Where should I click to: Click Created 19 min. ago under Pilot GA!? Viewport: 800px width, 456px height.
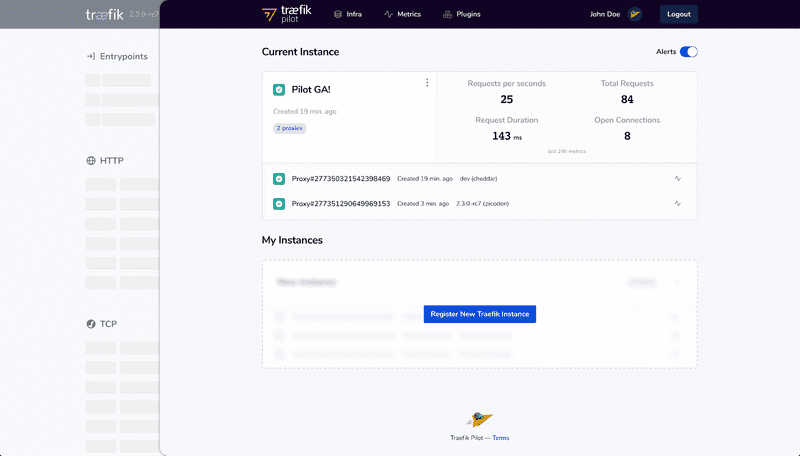tap(305, 111)
